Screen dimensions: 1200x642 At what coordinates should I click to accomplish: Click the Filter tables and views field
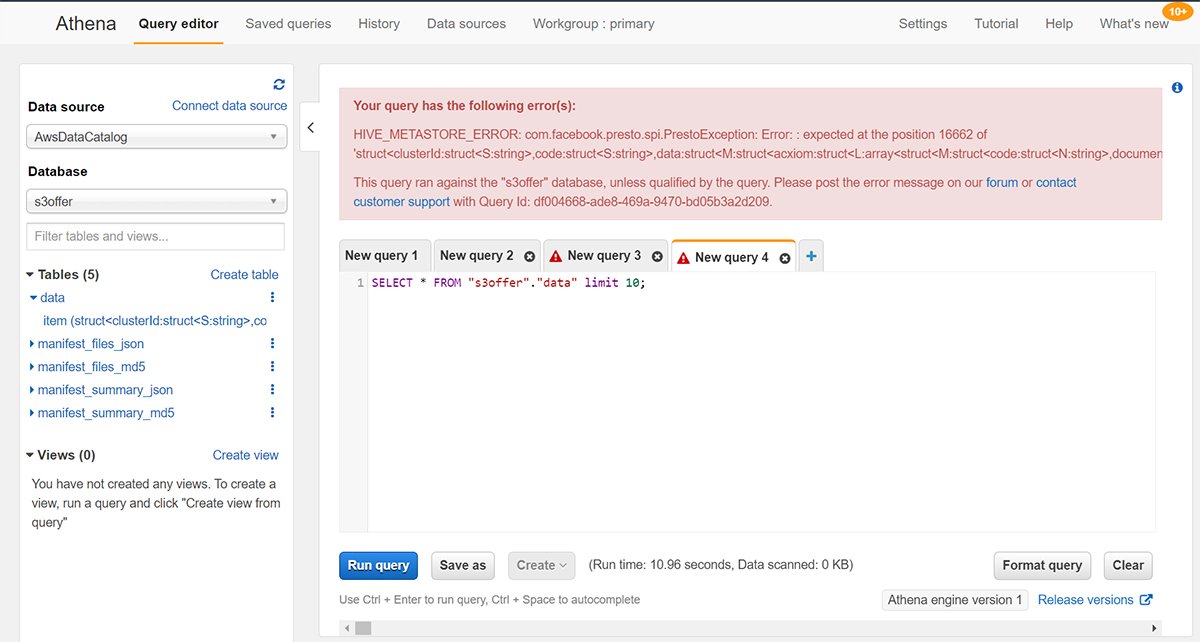tap(155, 236)
